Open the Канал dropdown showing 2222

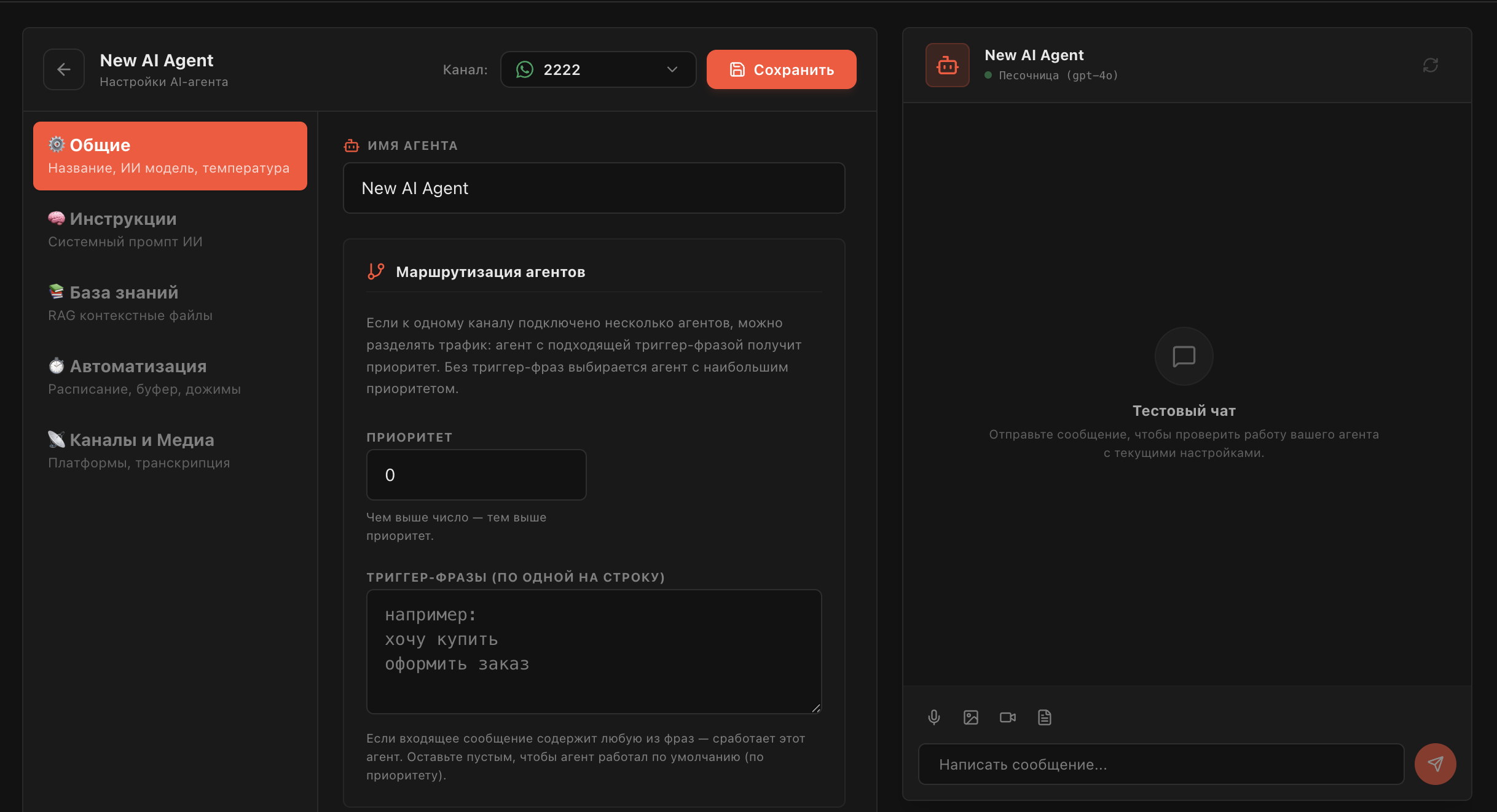tap(598, 69)
